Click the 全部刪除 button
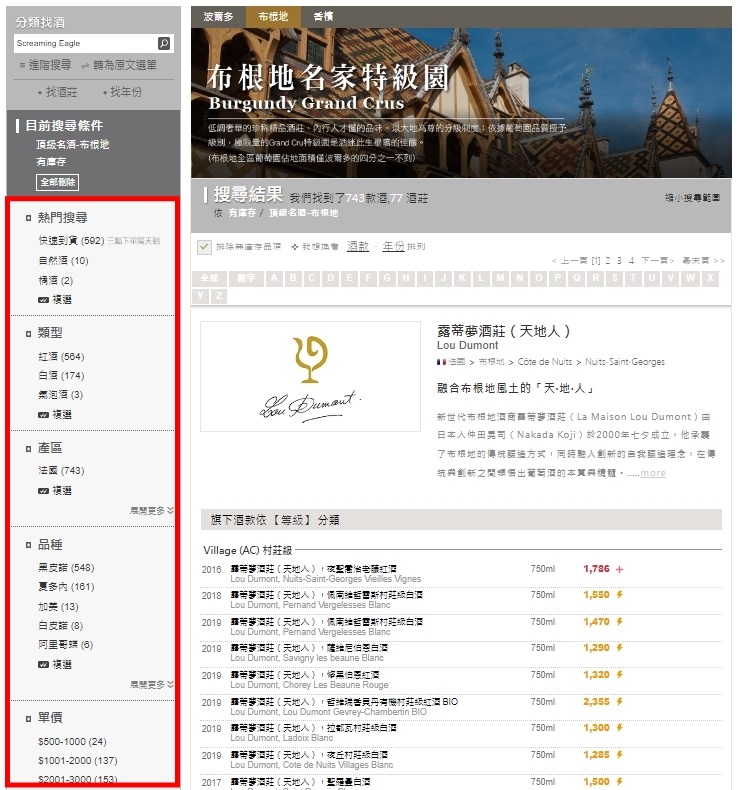Viewport: 738px width, 790px height. (57, 182)
